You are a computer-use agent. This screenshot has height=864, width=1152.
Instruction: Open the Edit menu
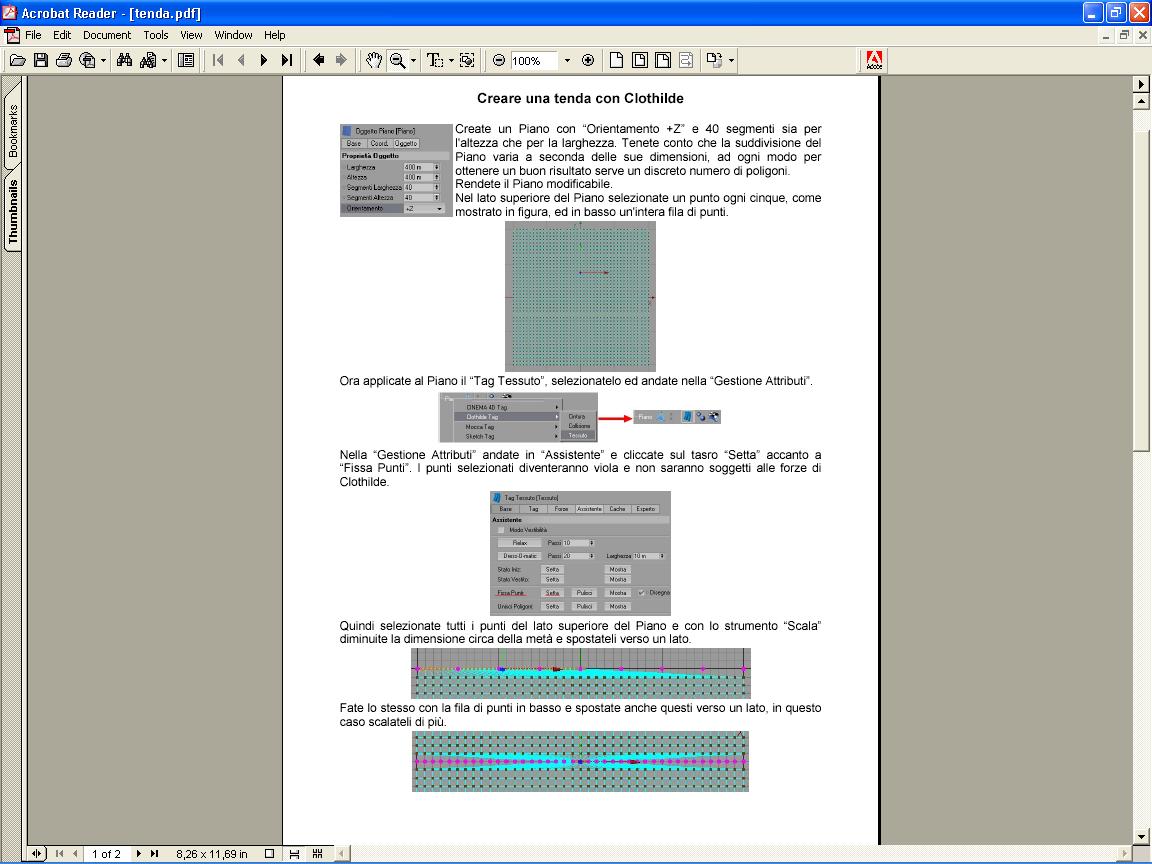pyautogui.click(x=62, y=35)
